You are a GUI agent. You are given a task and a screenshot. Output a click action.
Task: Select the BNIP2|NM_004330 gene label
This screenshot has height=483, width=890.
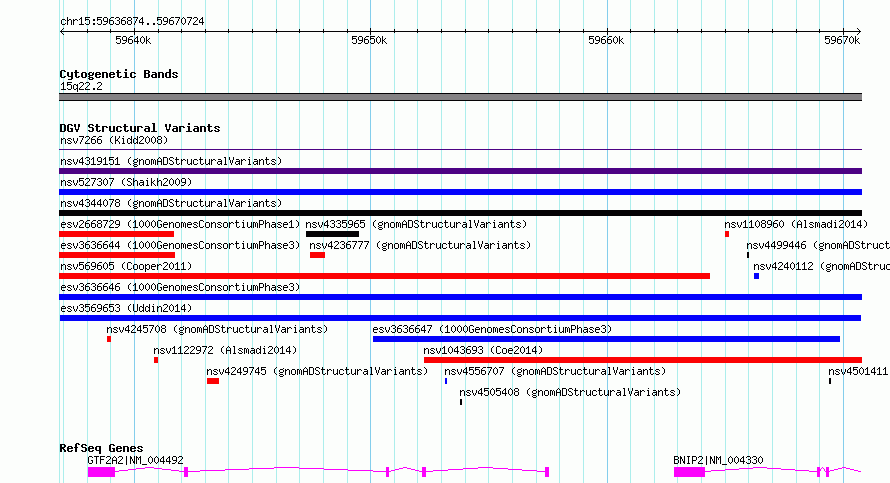(718, 460)
